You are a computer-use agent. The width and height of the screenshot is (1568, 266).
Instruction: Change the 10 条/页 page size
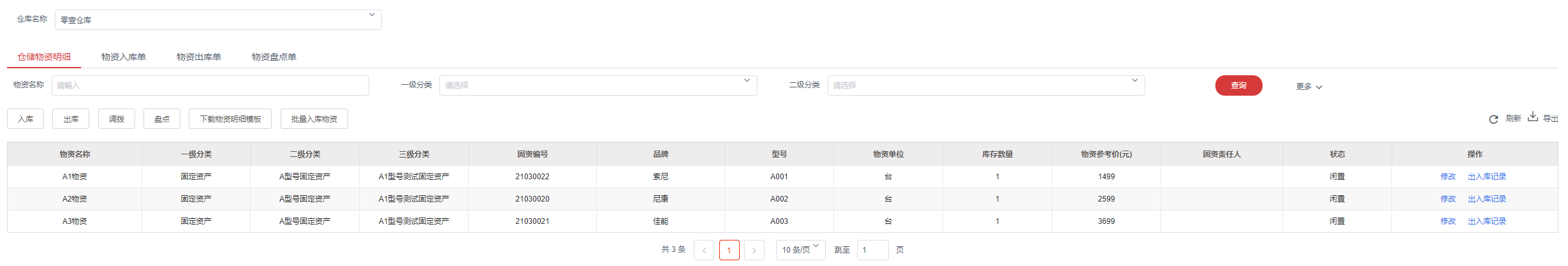(x=800, y=250)
